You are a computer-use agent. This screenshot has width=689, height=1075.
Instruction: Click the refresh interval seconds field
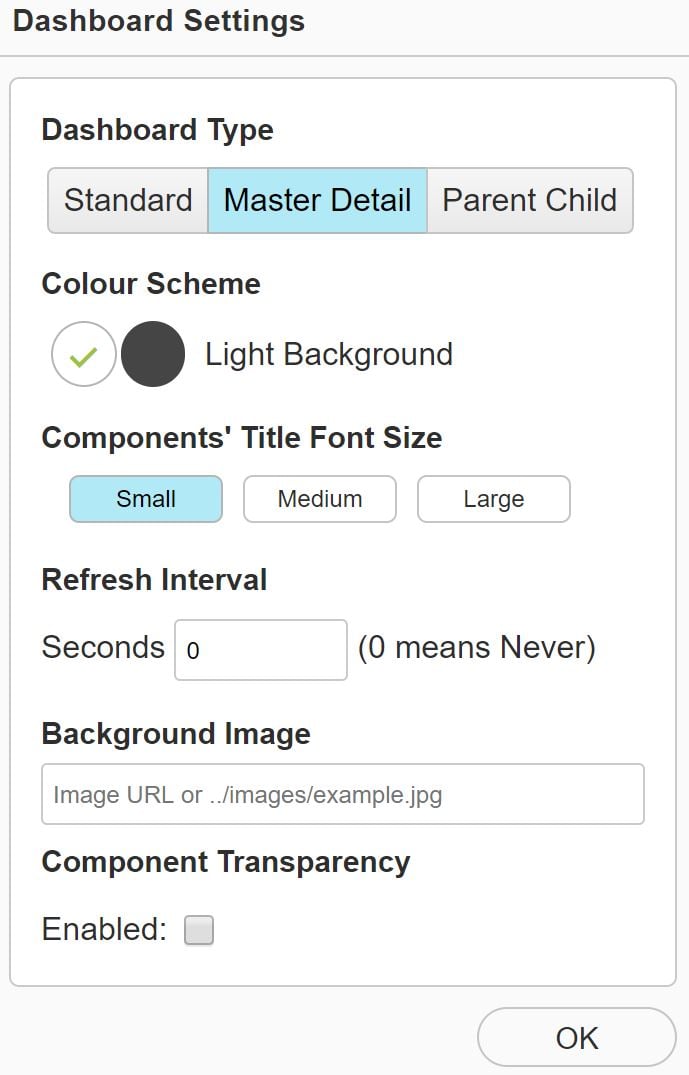pyautogui.click(x=260, y=650)
